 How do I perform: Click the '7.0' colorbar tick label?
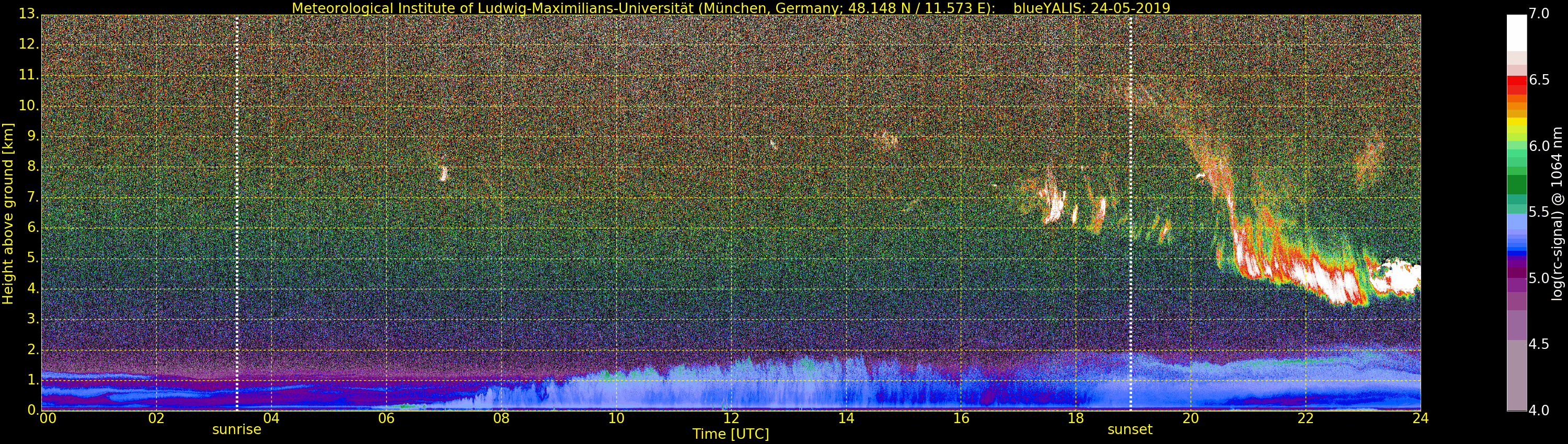pos(1539,14)
